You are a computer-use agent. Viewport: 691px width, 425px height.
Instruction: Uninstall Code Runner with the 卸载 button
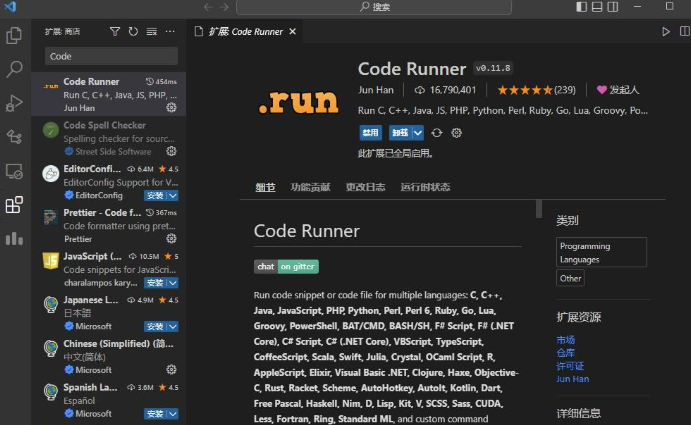401,133
